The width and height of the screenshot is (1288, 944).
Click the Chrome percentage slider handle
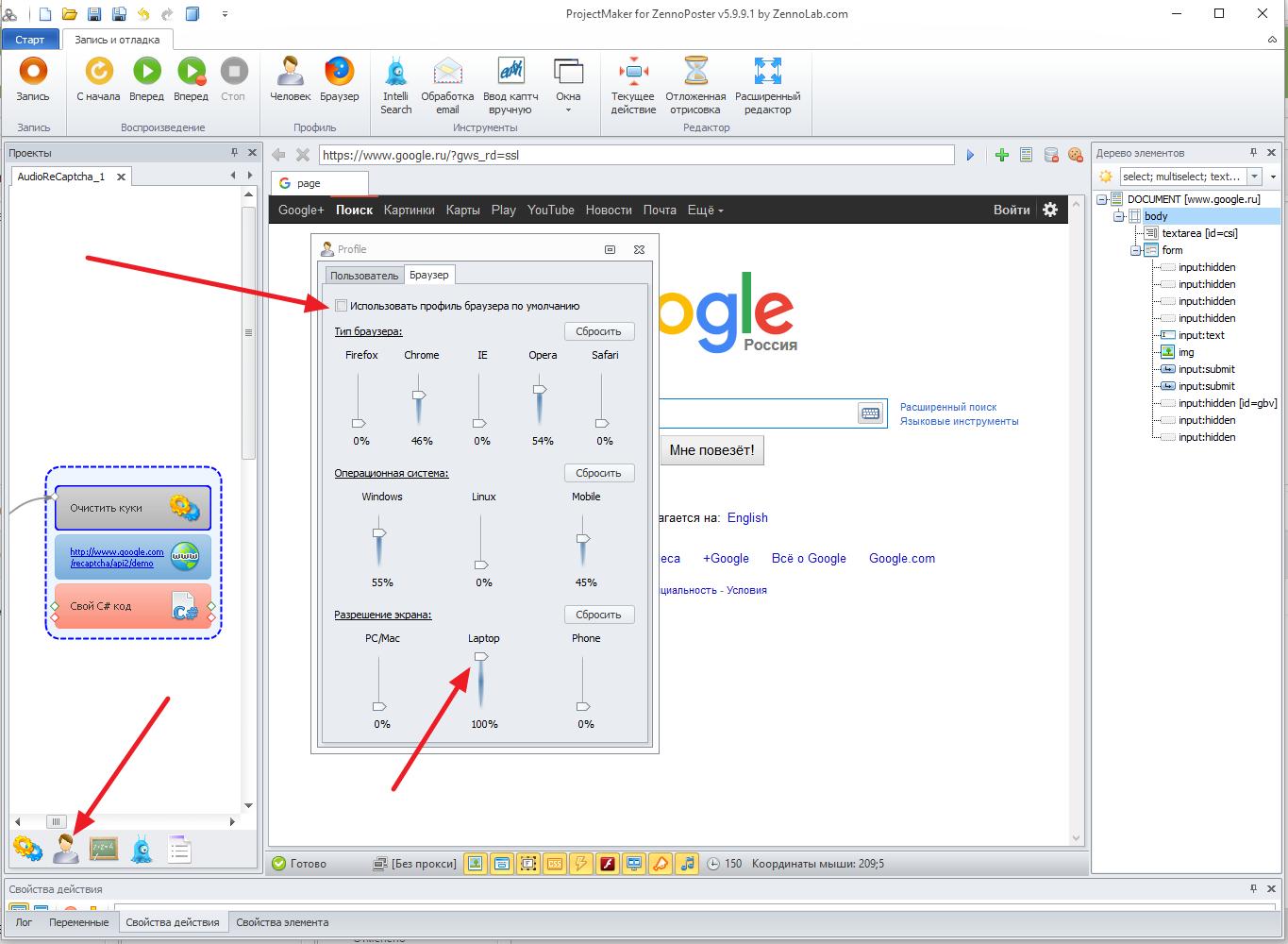419,395
